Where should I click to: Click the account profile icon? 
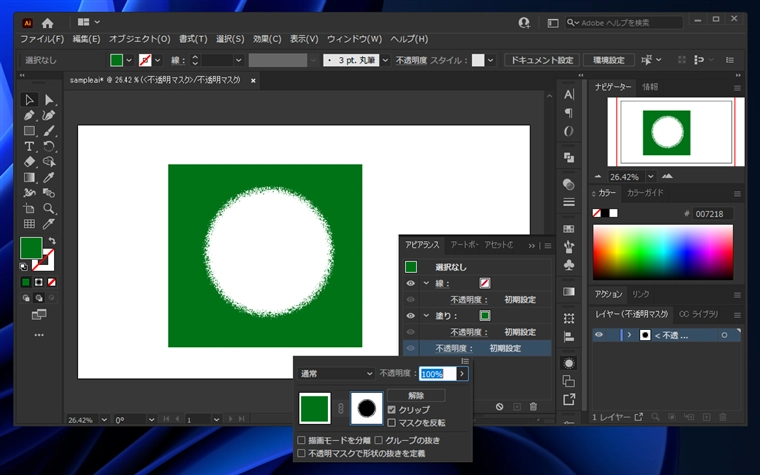(x=524, y=23)
